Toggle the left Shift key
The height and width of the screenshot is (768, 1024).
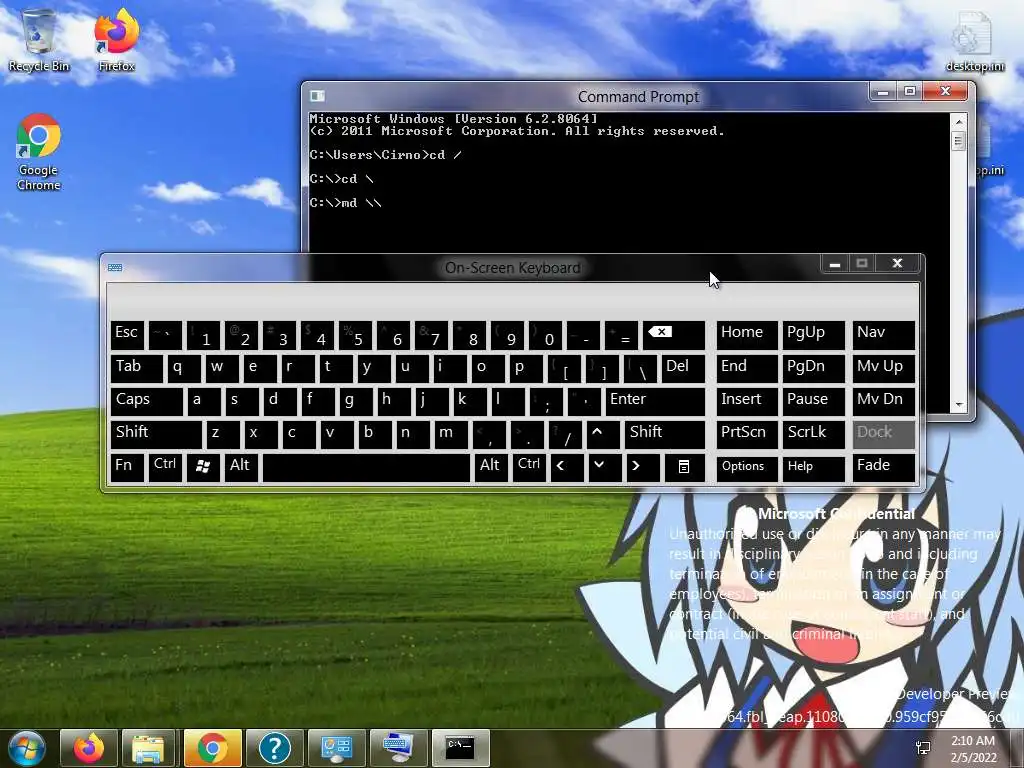pyautogui.click(x=156, y=434)
